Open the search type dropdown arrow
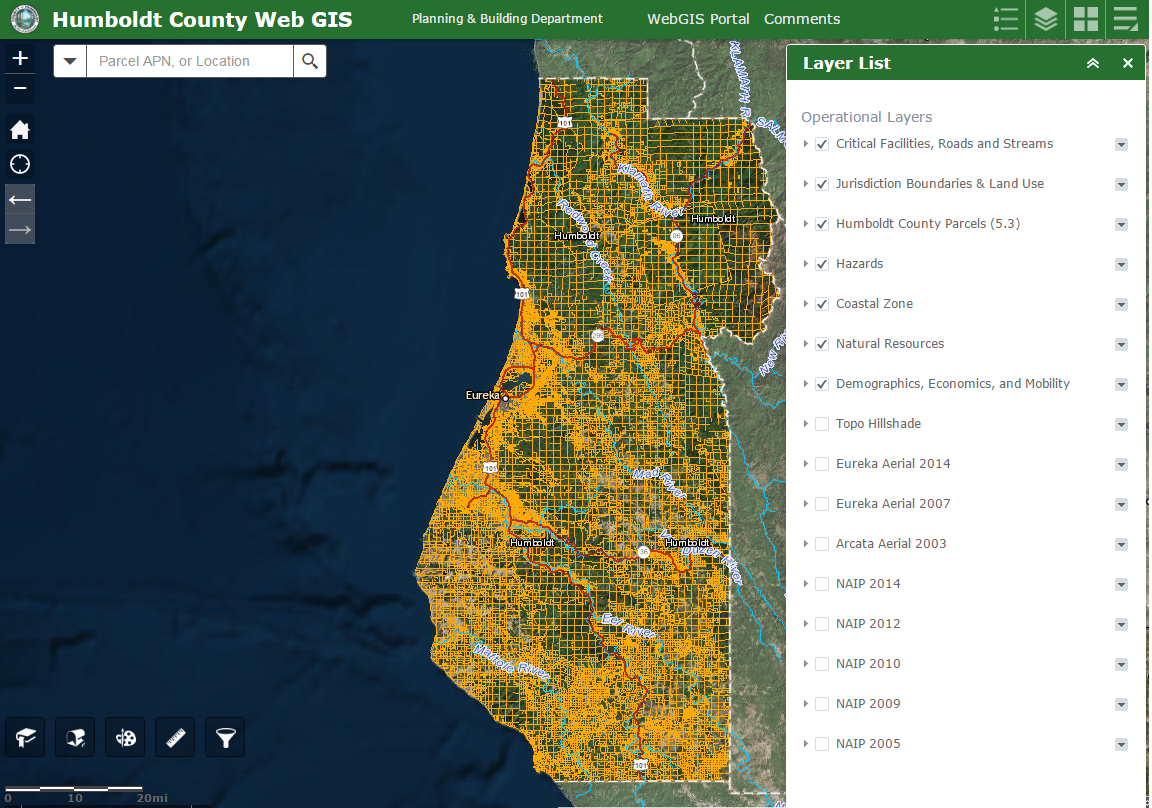The width and height of the screenshot is (1152, 808). 69,61
